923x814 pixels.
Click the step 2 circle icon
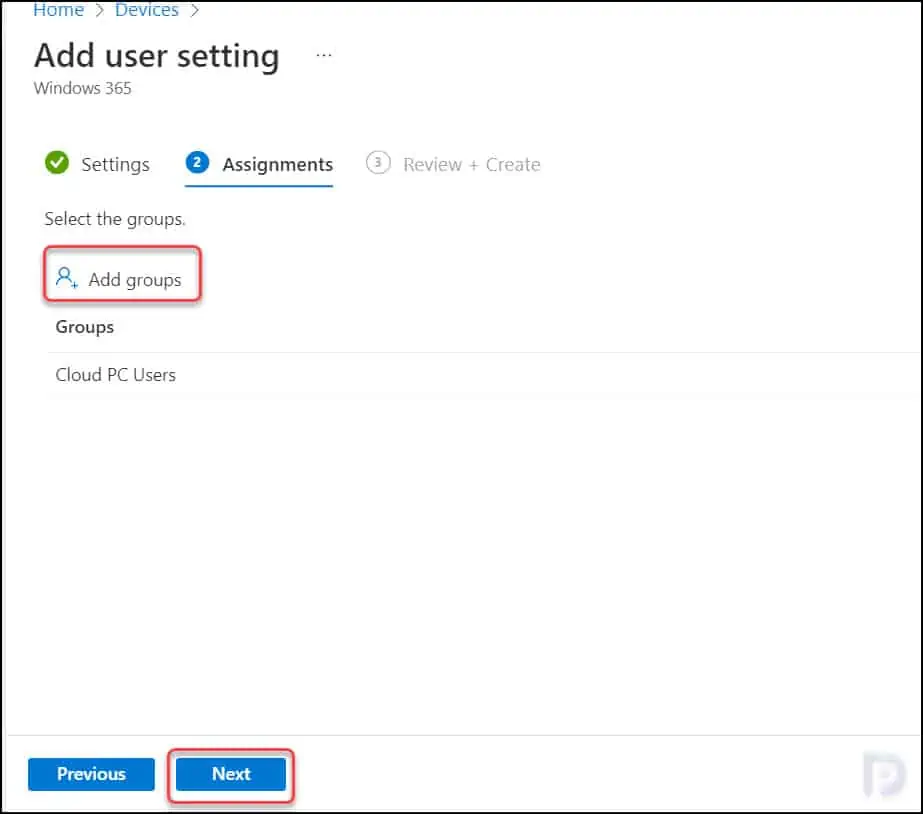pos(197,162)
